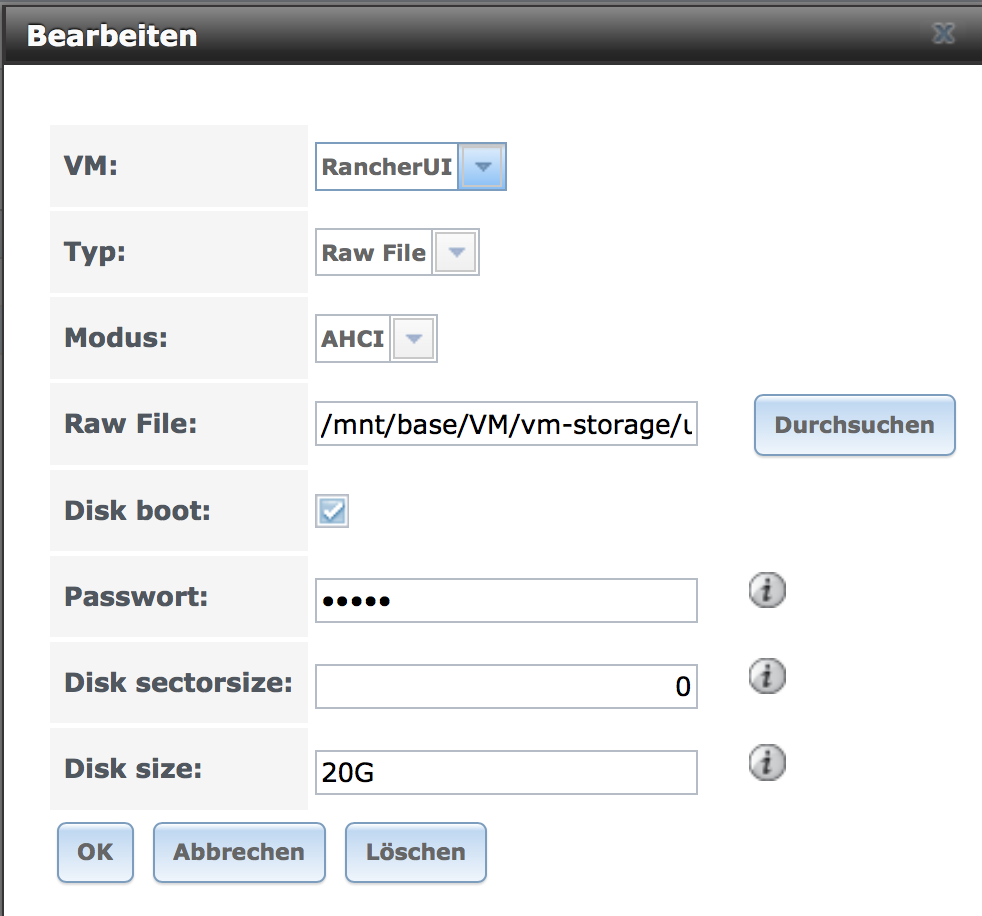This screenshot has width=982, height=916.
Task: Expand the Typ dropdown arrow
Action: pyautogui.click(x=456, y=252)
